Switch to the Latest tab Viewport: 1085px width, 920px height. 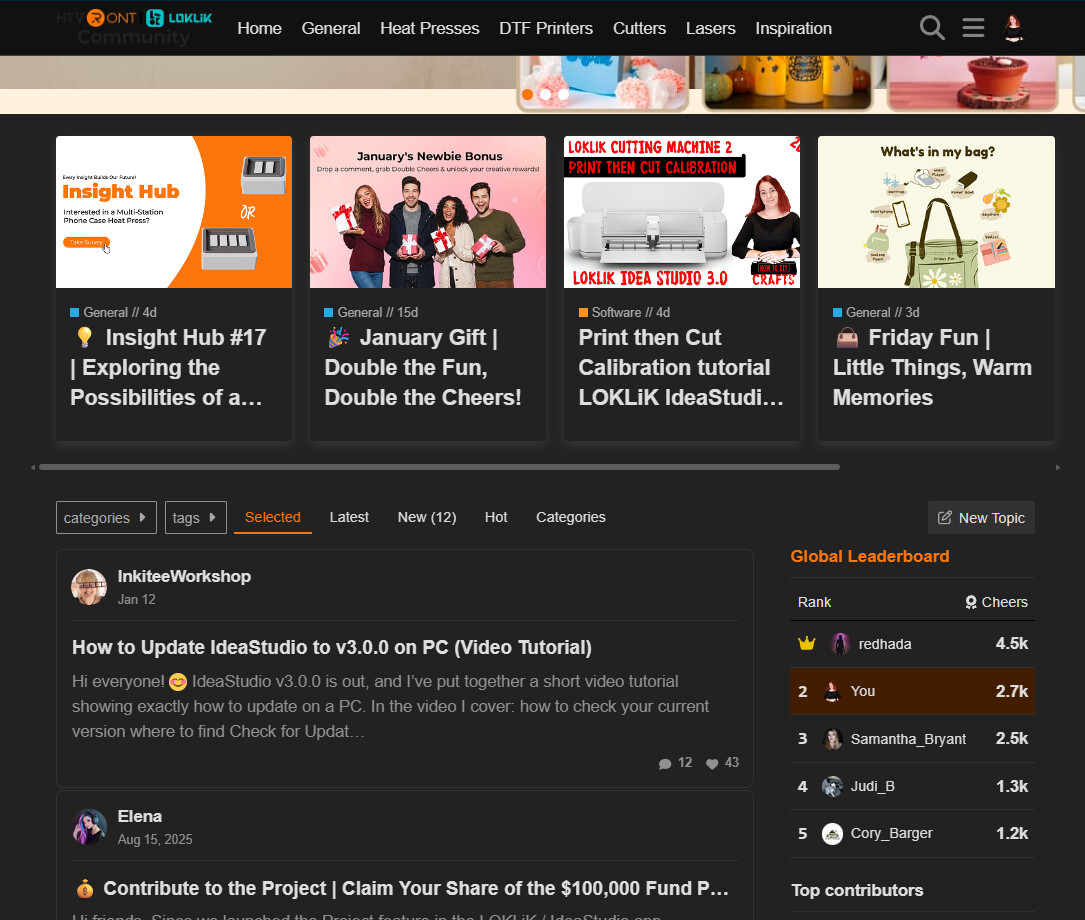(x=349, y=517)
